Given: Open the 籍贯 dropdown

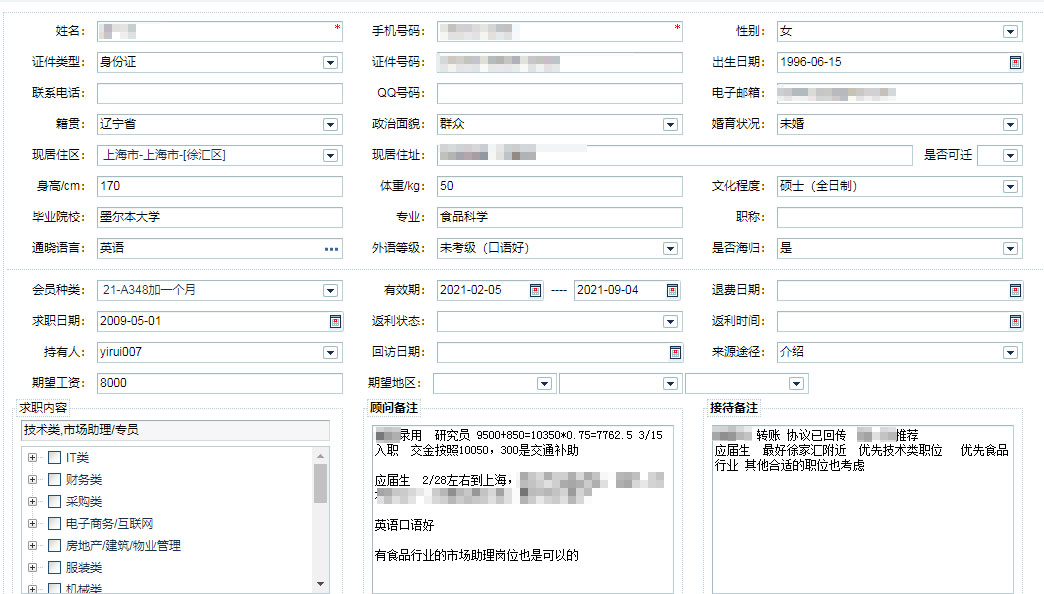Looking at the screenshot, I should [x=330, y=125].
